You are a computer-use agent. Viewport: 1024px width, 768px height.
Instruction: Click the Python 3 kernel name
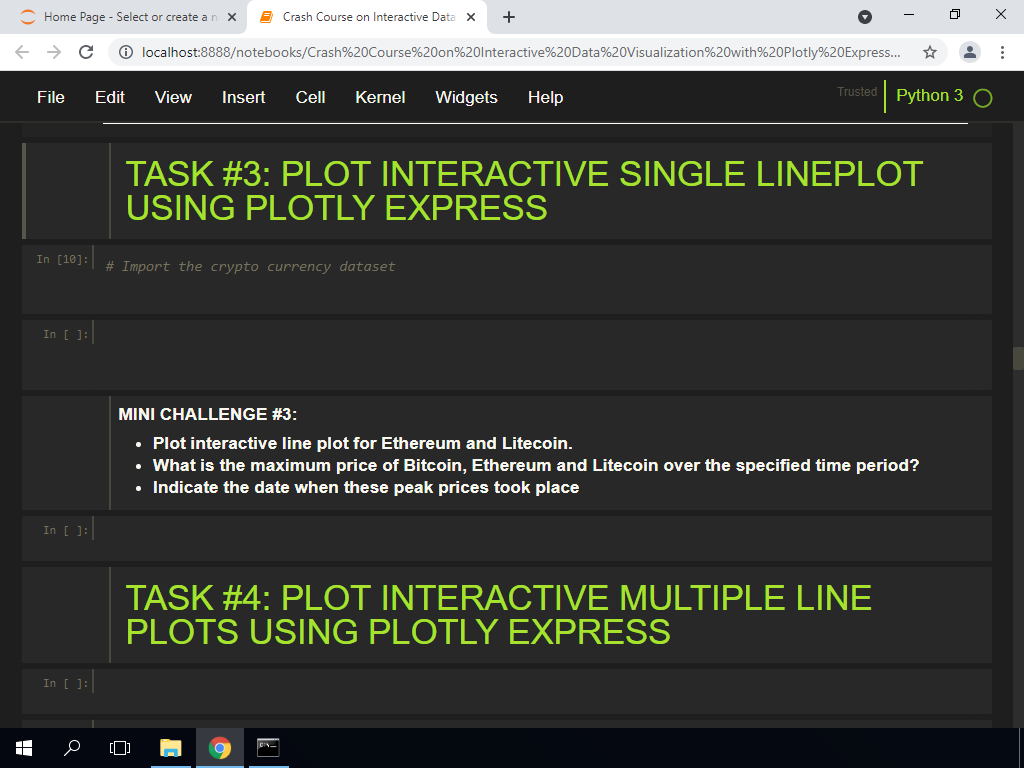929,95
